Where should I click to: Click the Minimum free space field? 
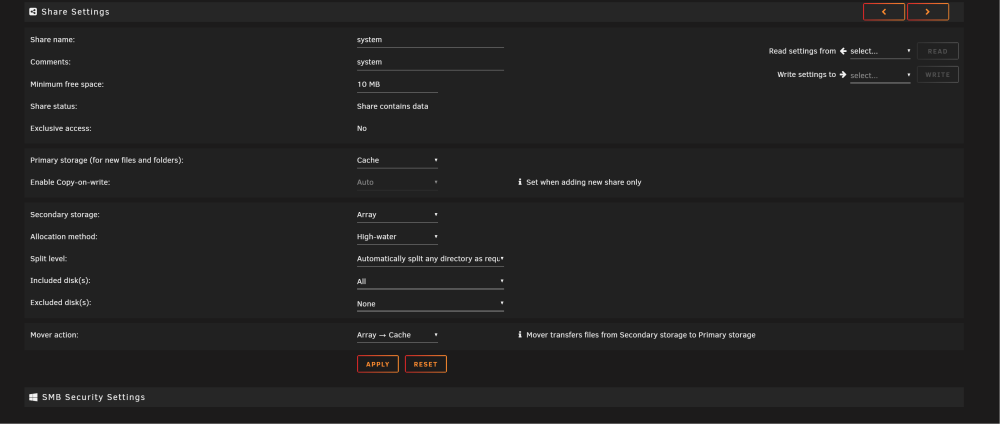click(397, 84)
